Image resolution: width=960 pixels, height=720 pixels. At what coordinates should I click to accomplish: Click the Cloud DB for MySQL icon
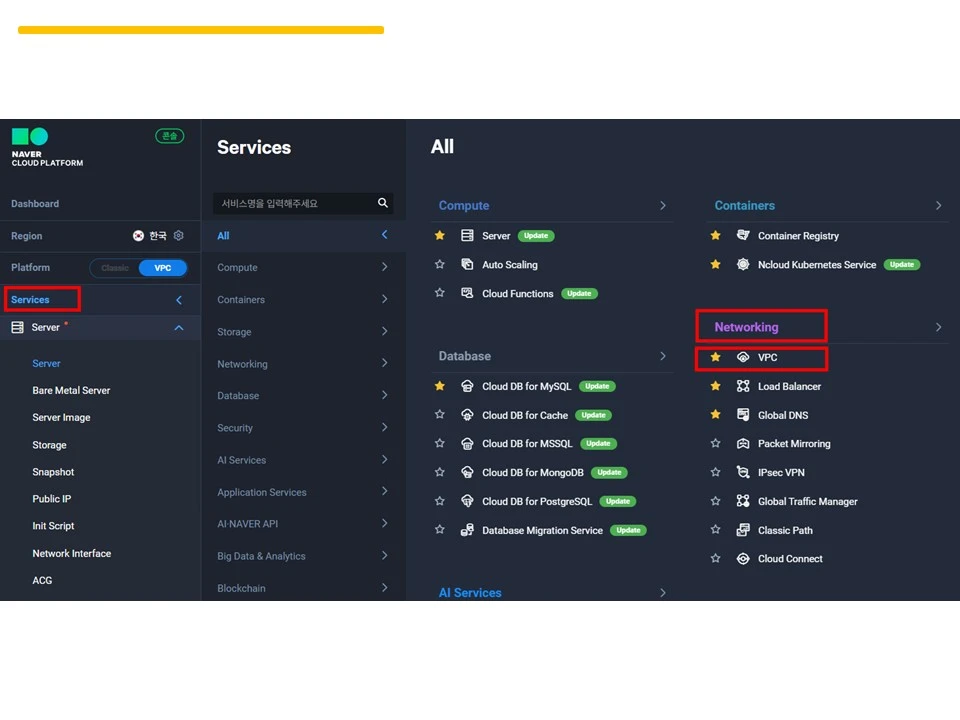pos(467,386)
